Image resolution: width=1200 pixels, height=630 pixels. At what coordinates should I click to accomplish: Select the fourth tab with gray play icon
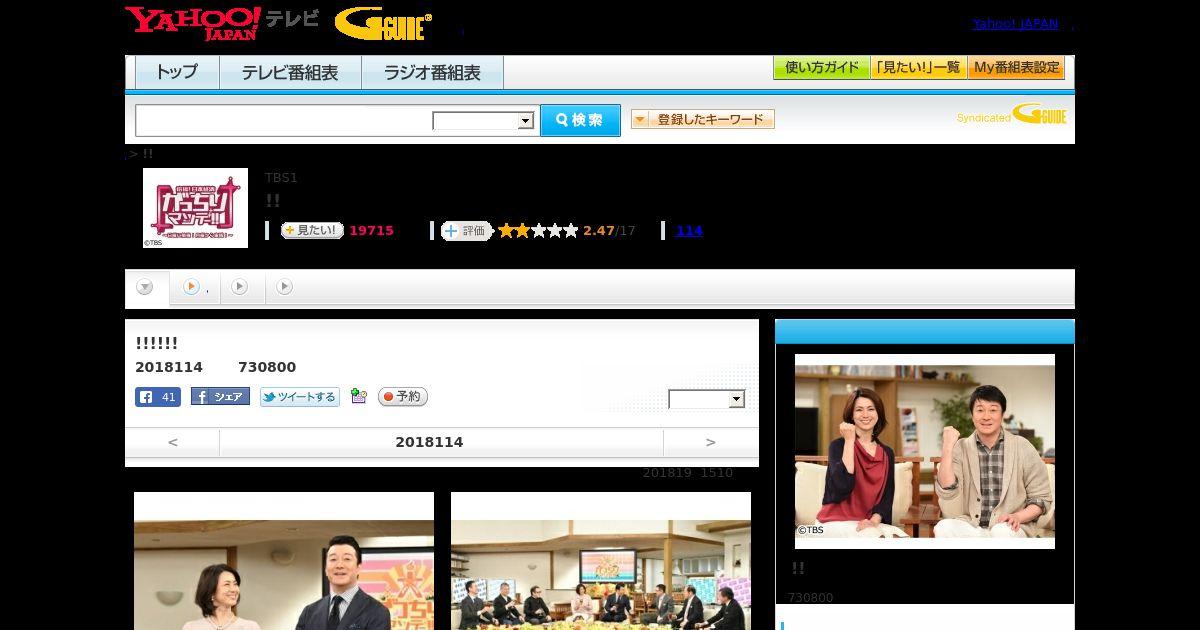tap(285, 287)
